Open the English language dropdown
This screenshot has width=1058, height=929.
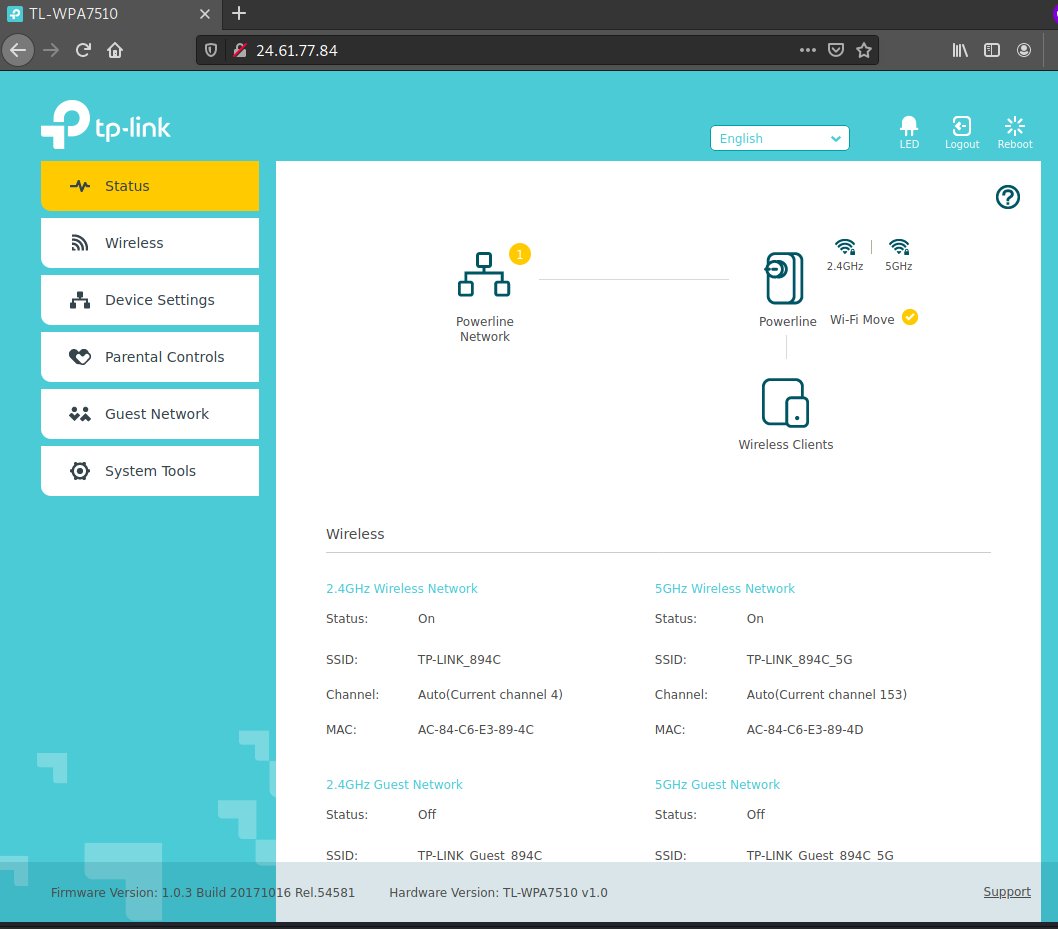[x=779, y=138]
